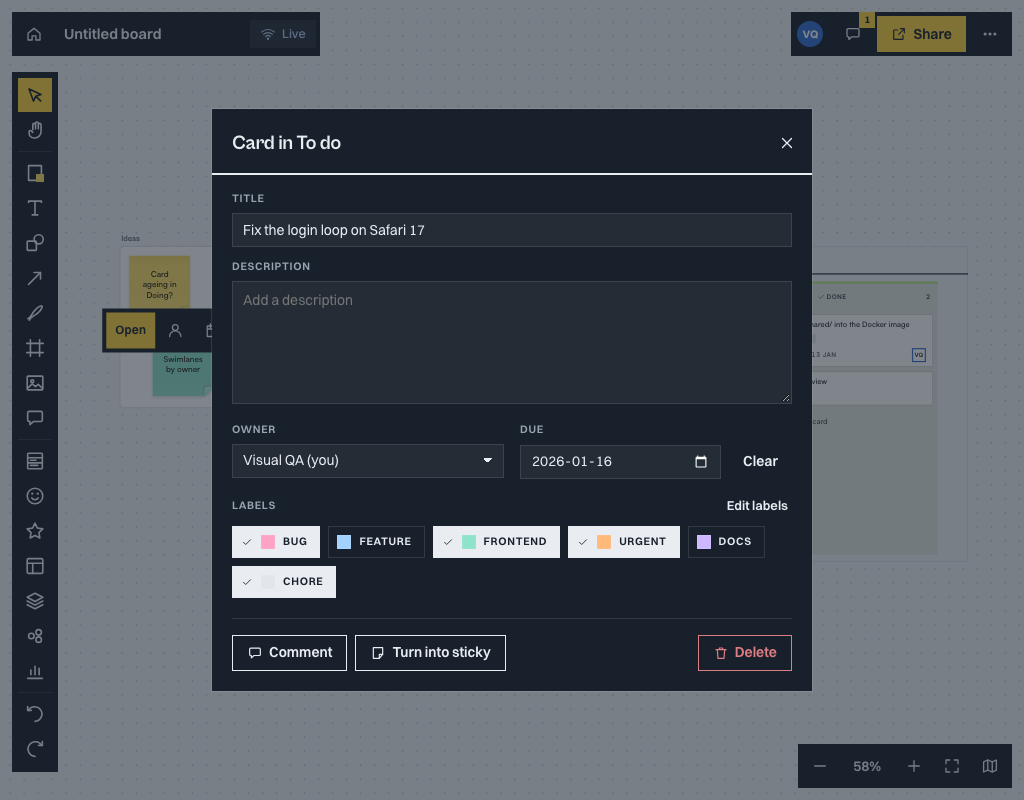Zoom in with the plus icon

(914, 766)
